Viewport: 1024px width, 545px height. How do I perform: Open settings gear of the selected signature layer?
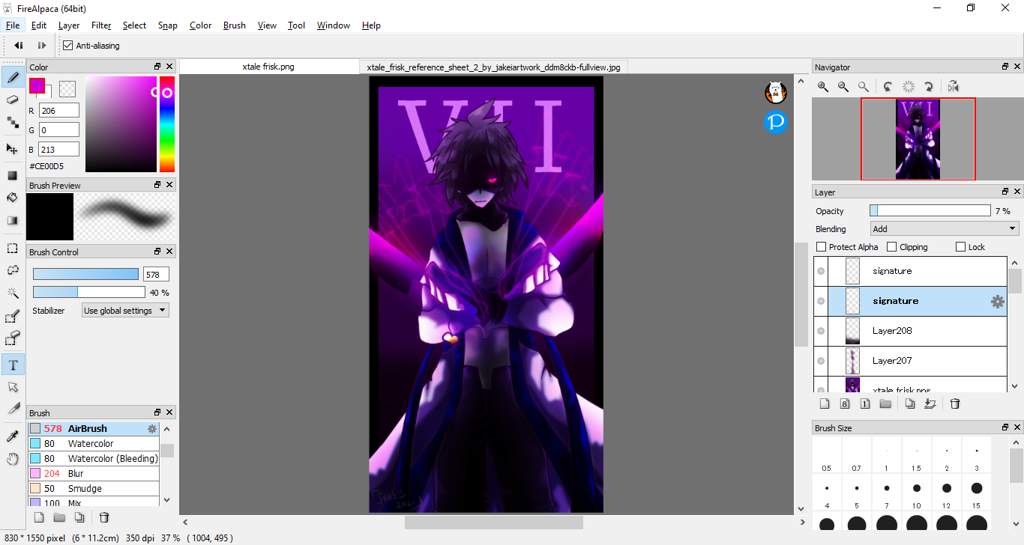pos(997,301)
